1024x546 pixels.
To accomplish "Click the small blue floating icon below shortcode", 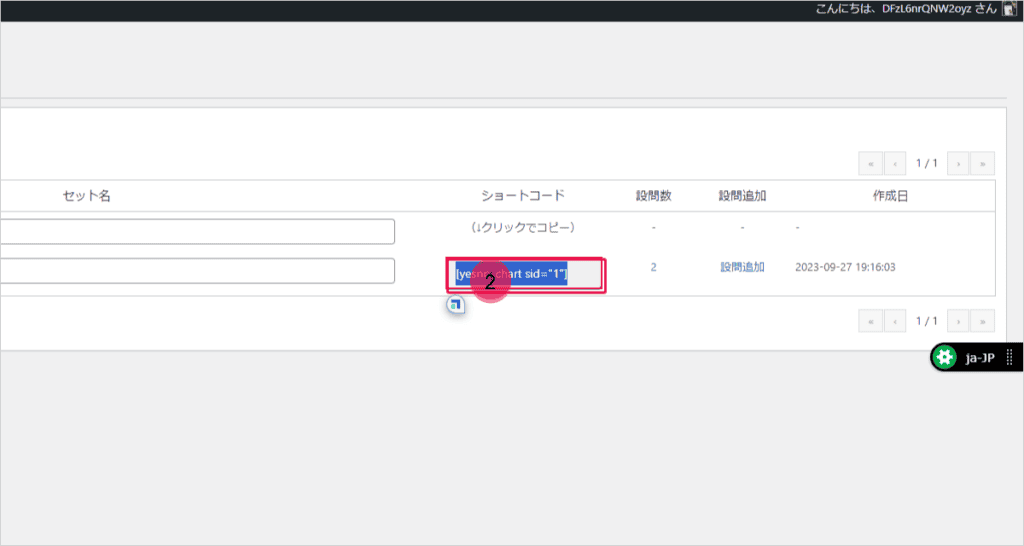I will point(456,304).
